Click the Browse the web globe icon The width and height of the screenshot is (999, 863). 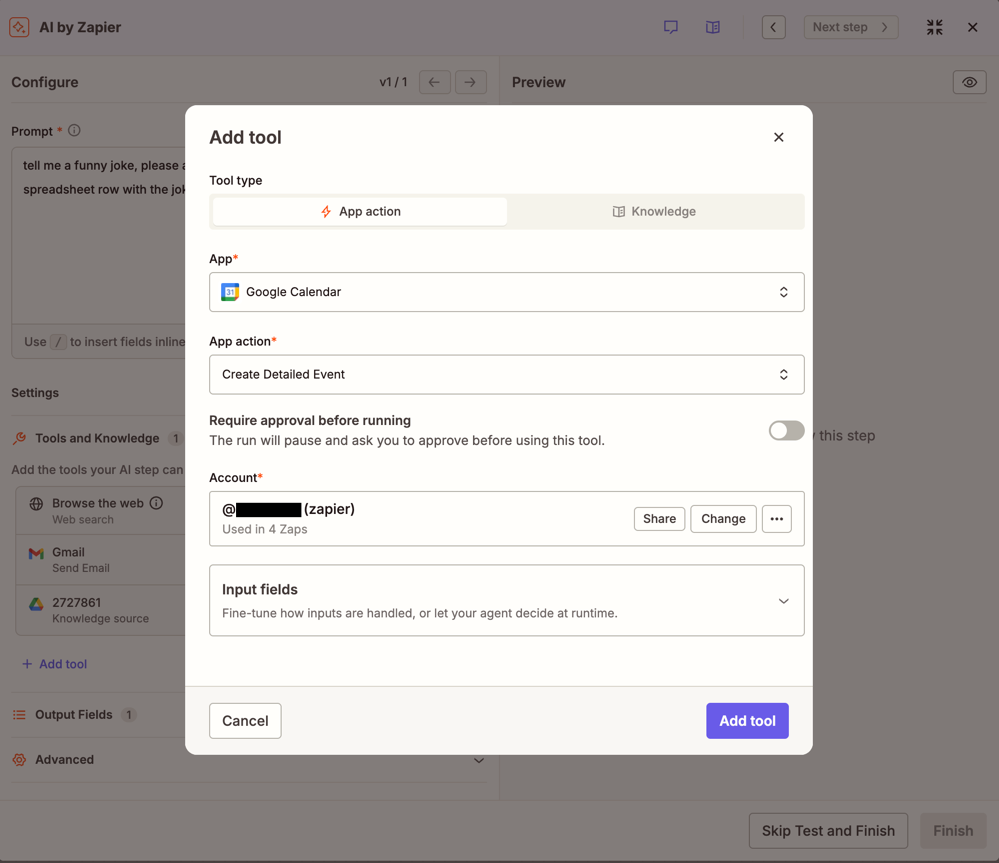36,504
